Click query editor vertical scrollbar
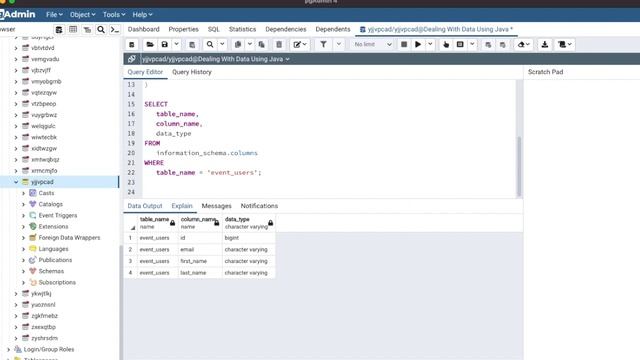The height and width of the screenshot is (360, 640). point(519,167)
